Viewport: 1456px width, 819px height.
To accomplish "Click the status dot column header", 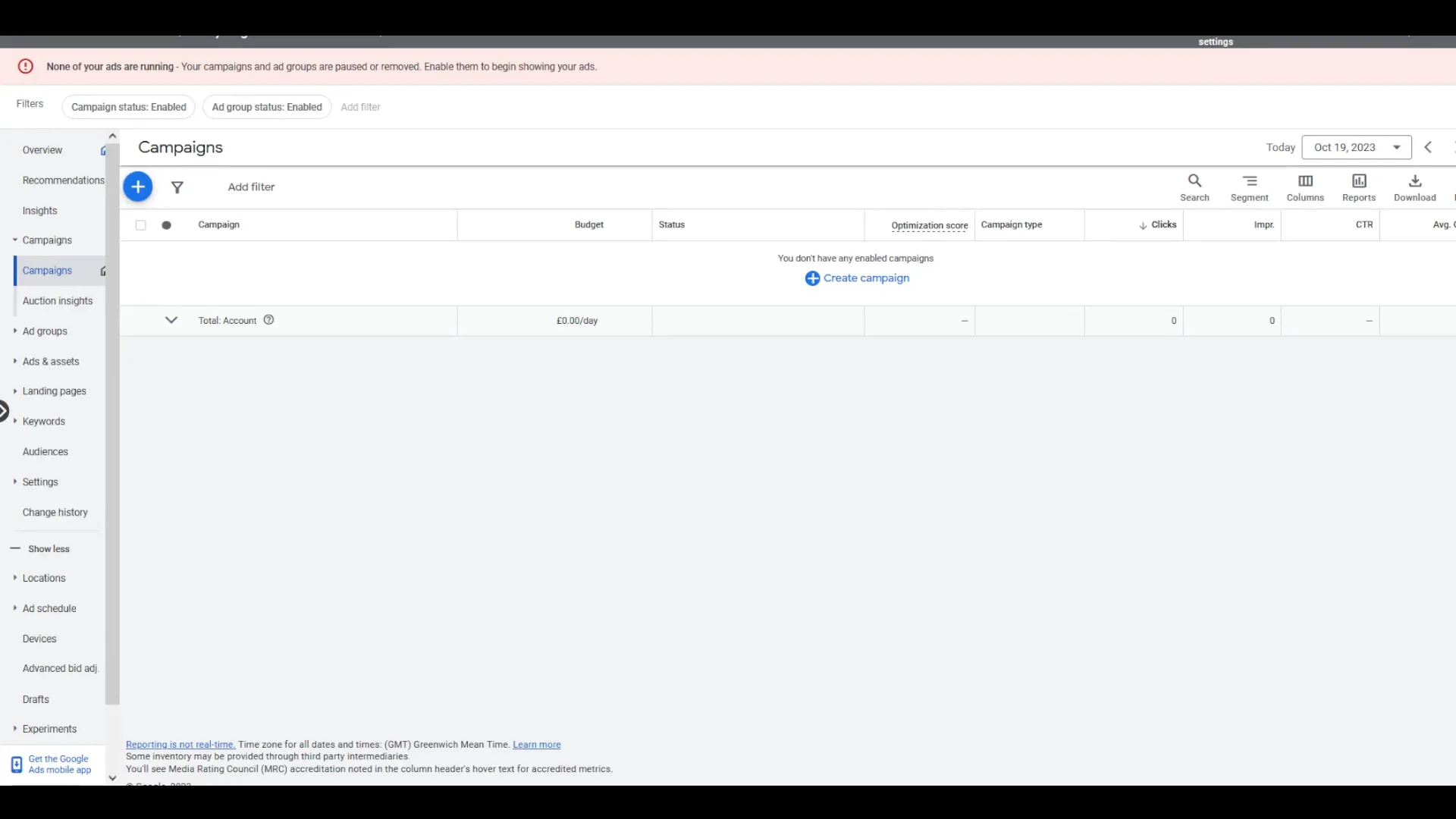I will [167, 225].
